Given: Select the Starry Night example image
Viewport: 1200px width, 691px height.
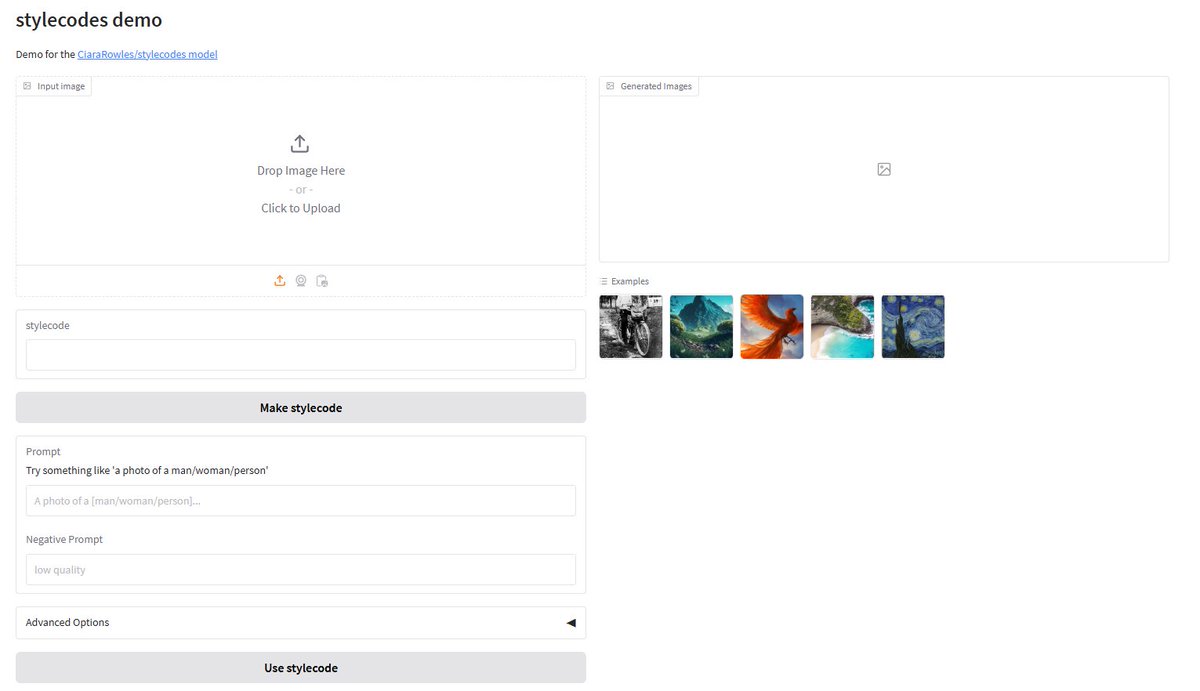Looking at the screenshot, I should pyautogui.click(x=913, y=326).
